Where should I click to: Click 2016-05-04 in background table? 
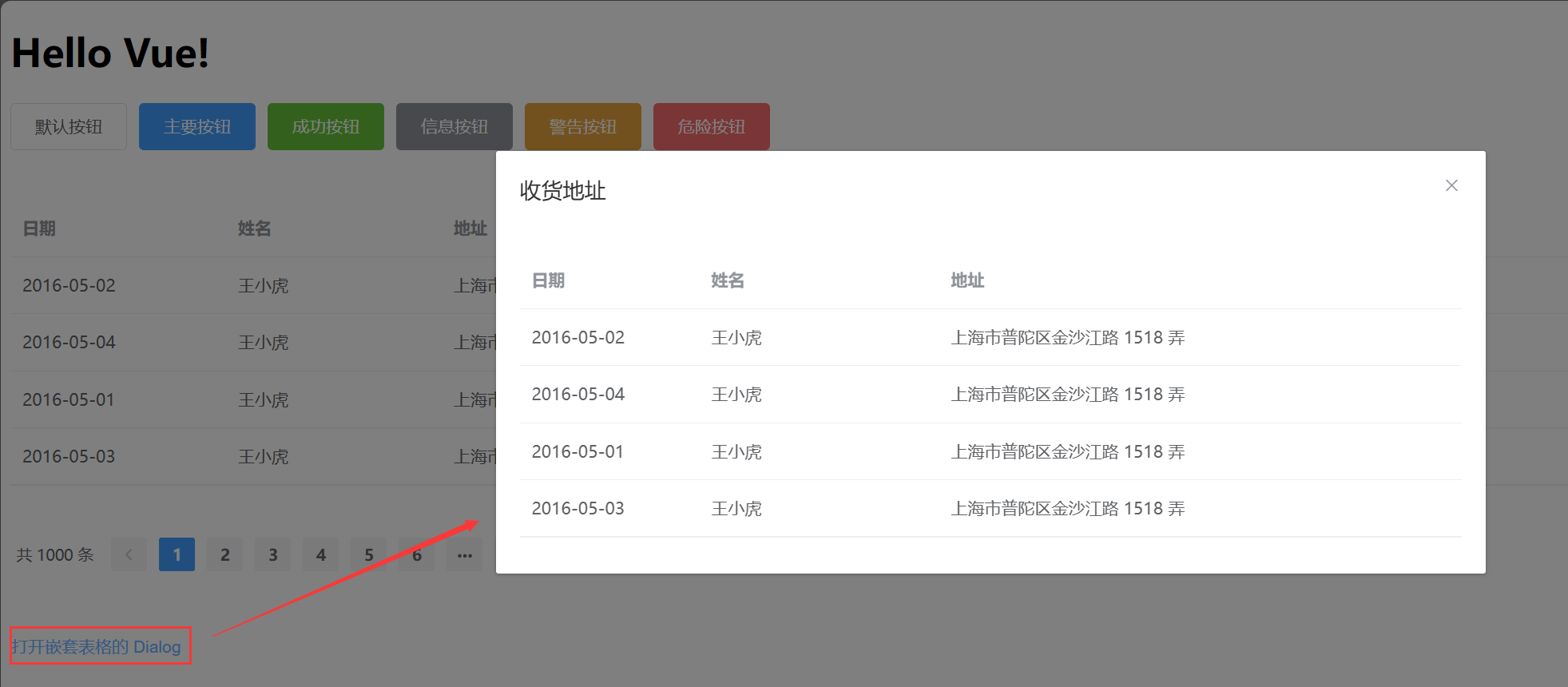click(69, 342)
